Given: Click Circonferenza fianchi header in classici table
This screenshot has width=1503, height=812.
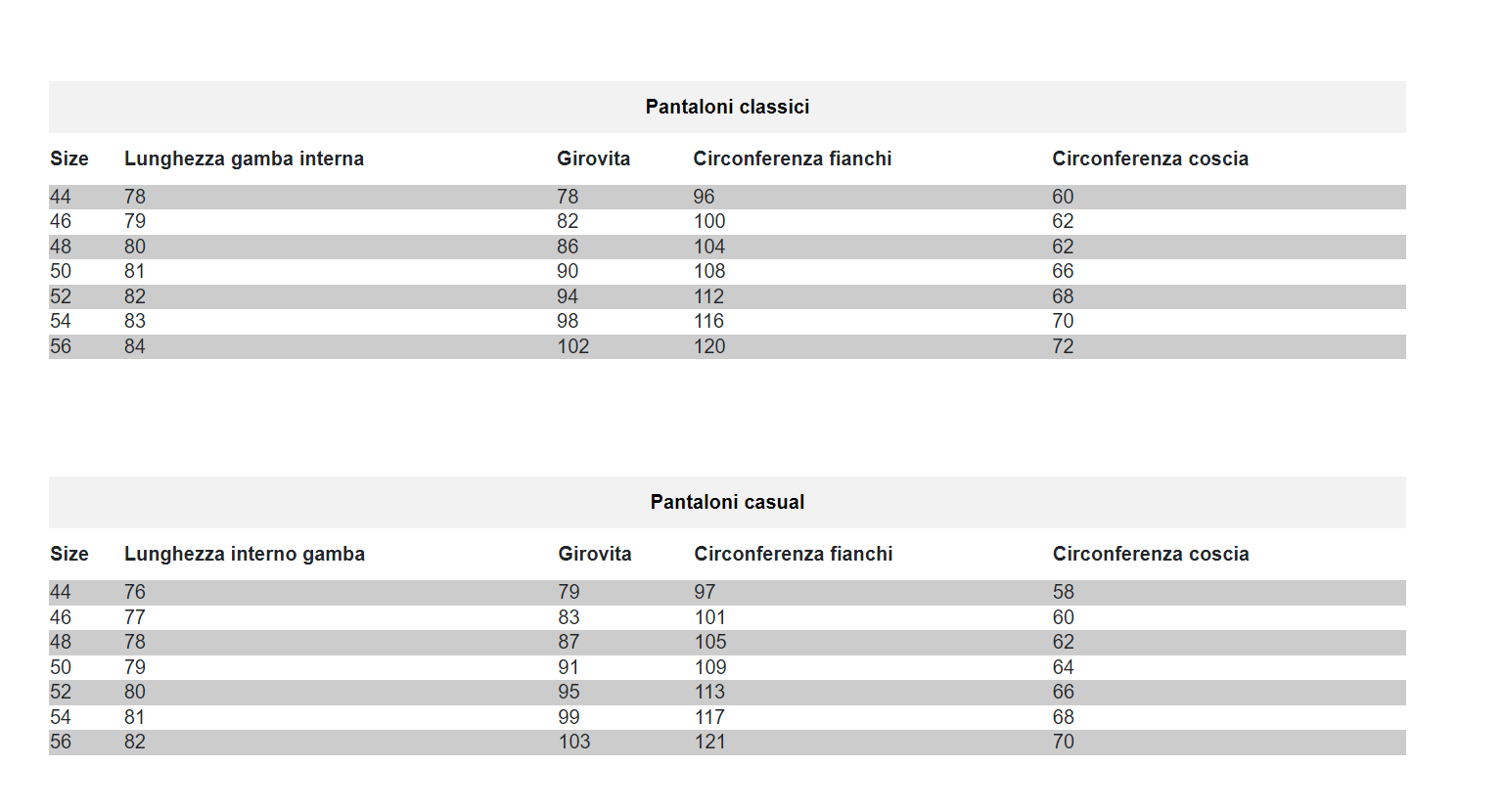Looking at the screenshot, I should 792,158.
